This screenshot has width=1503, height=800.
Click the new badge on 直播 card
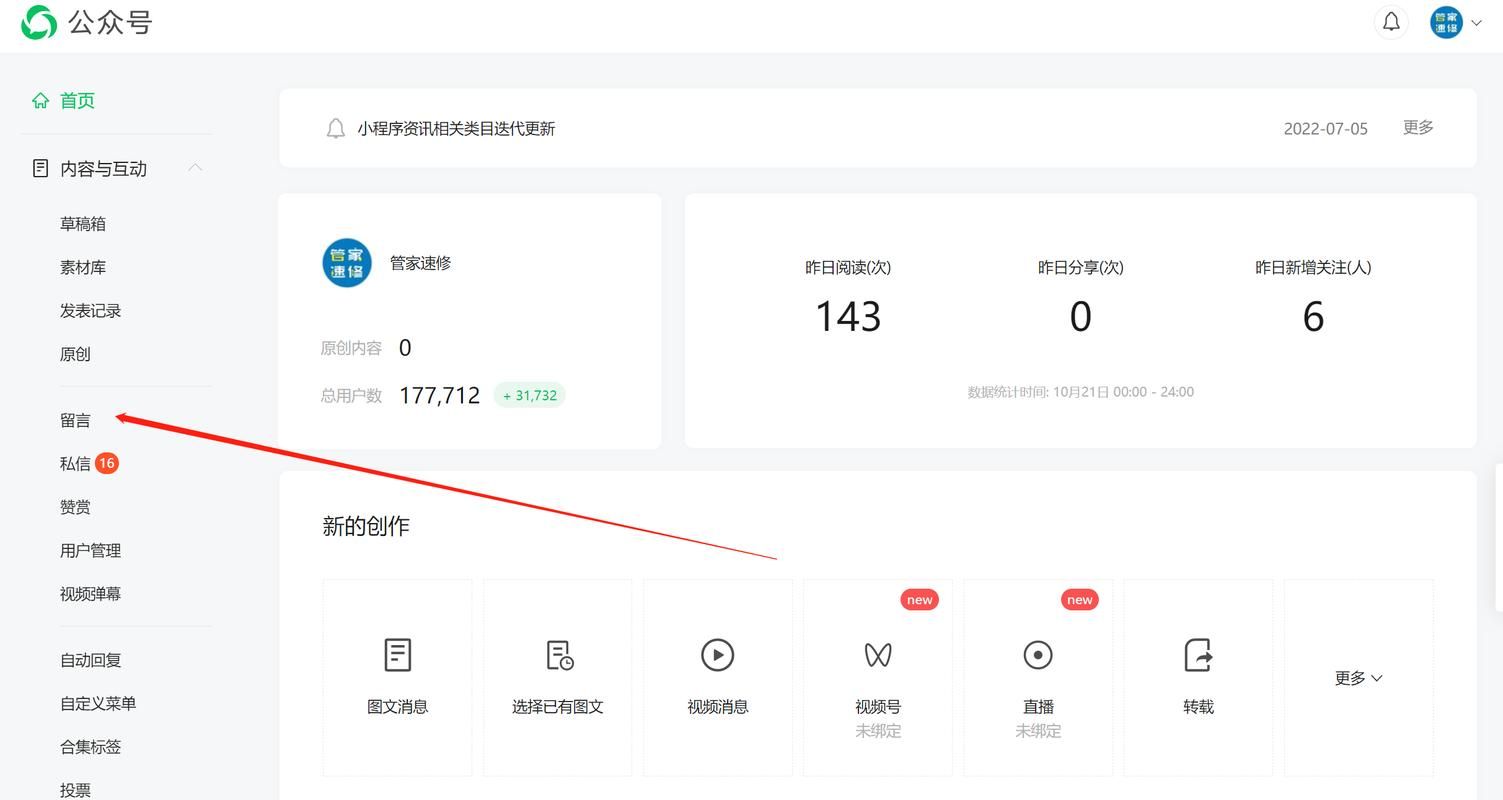(1079, 600)
